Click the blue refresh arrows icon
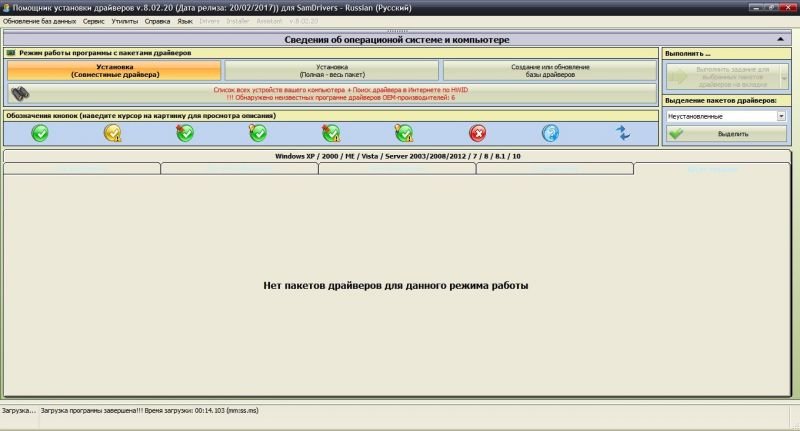 pyautogui.click(x=623, y=133)
